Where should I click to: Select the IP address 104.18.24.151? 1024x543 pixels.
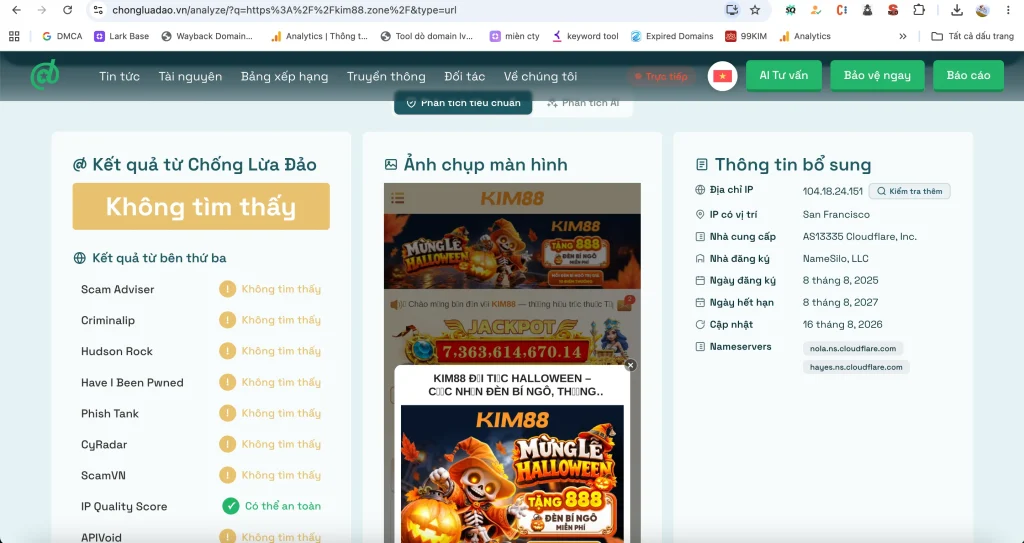click(832, 191)
